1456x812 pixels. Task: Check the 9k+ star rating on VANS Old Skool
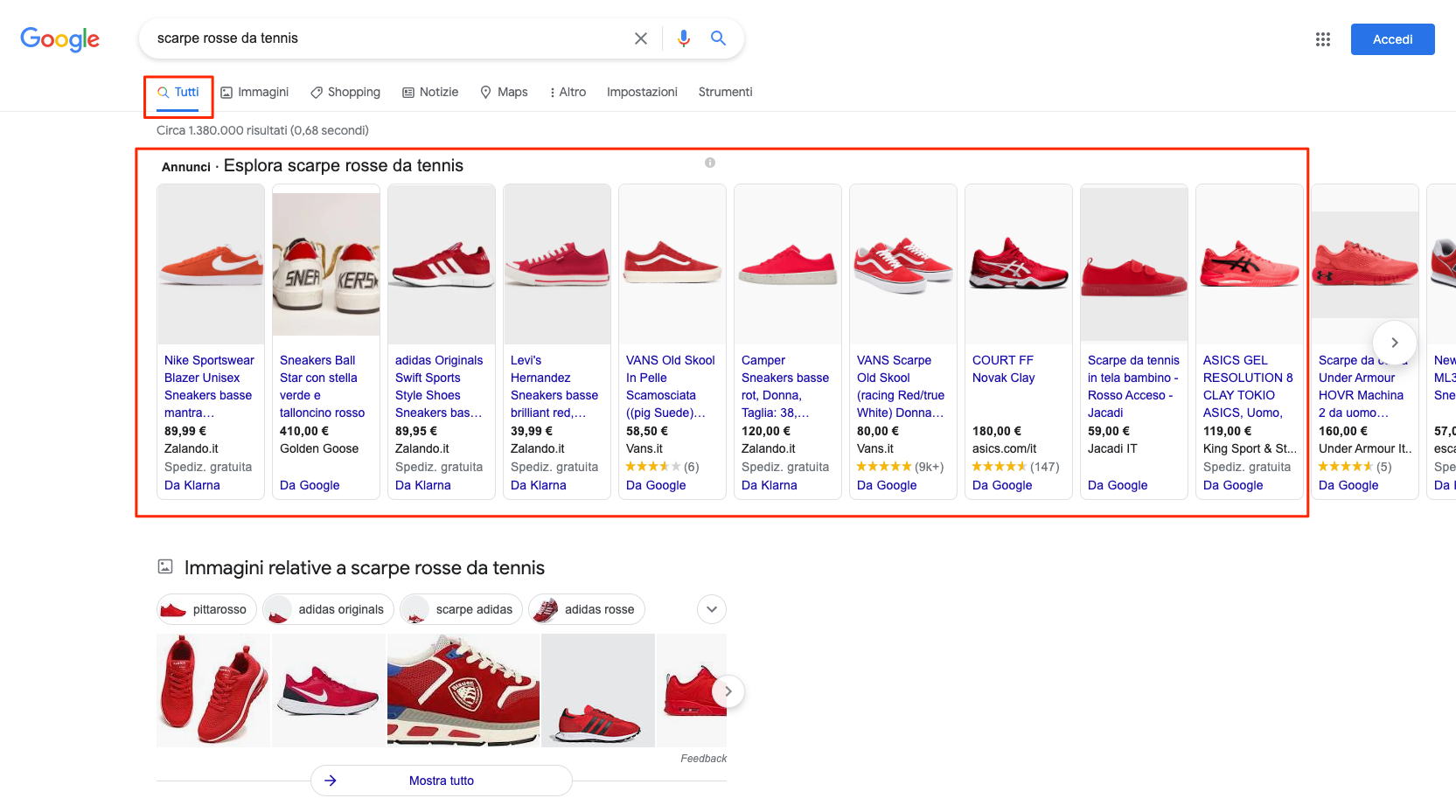point(901,467)
